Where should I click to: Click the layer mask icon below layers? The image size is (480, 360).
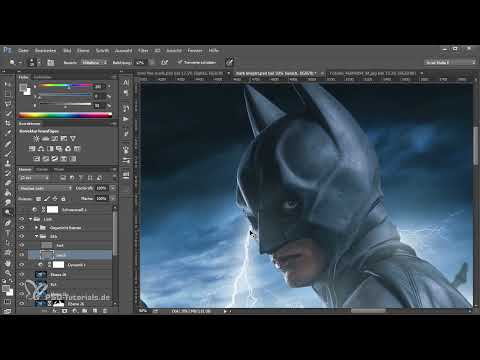tap(64, 311)
